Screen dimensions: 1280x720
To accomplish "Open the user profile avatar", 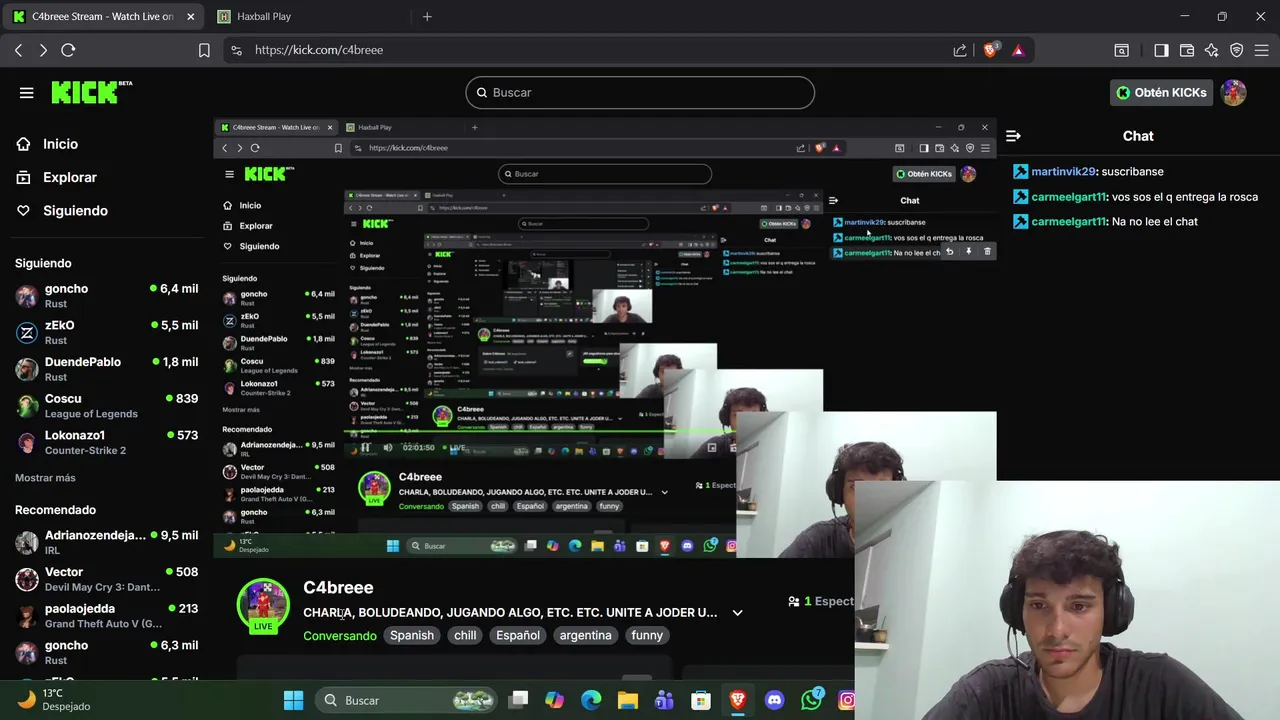I will click(x=1234, y=93).
